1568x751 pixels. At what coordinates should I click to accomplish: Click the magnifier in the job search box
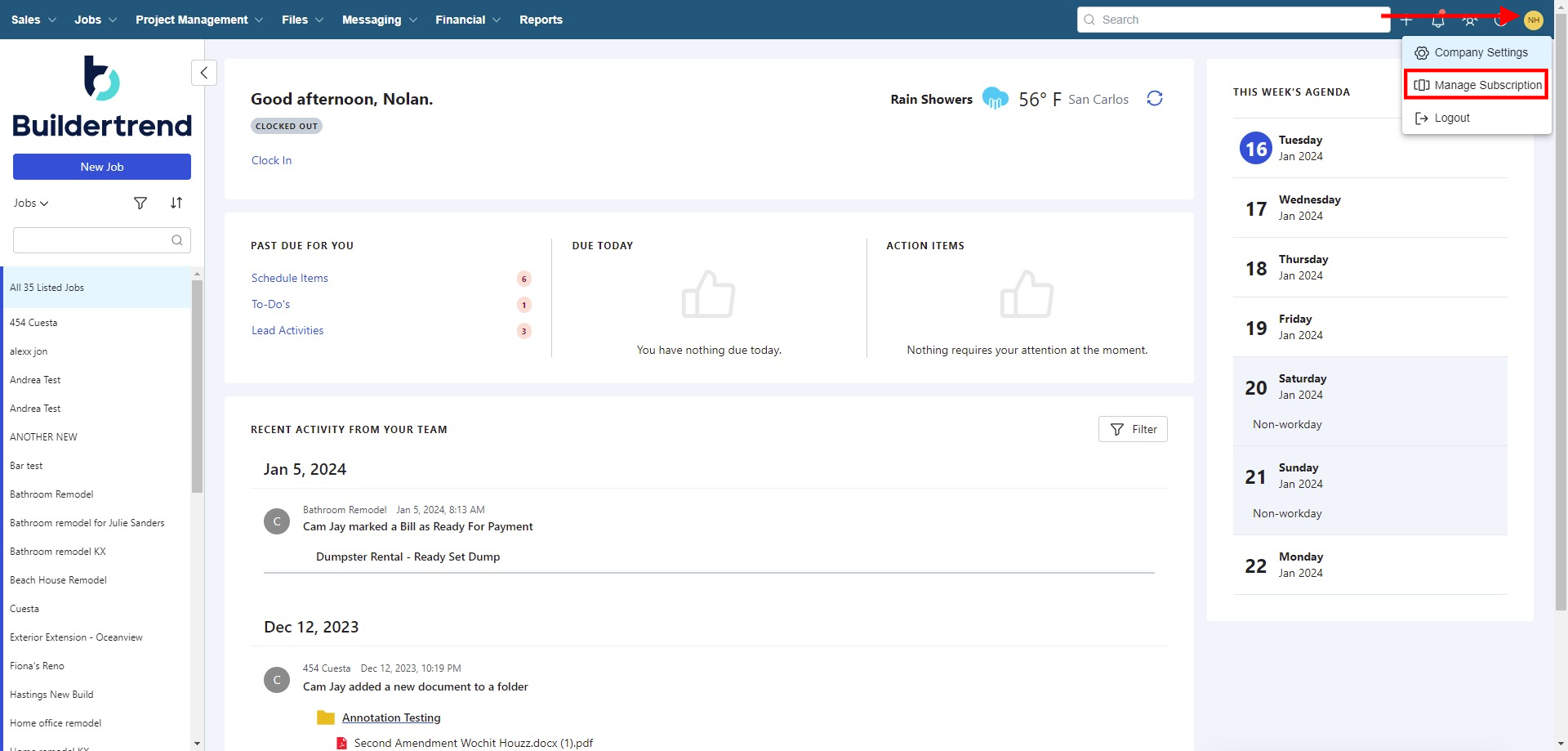point(177,240)
